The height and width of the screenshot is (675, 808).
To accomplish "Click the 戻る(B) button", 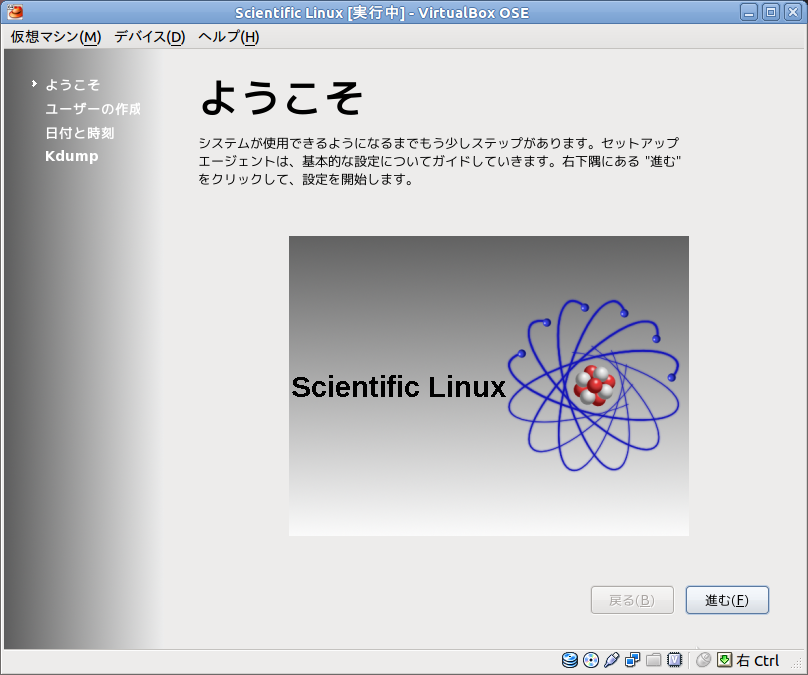I will [x=632, y=599].
